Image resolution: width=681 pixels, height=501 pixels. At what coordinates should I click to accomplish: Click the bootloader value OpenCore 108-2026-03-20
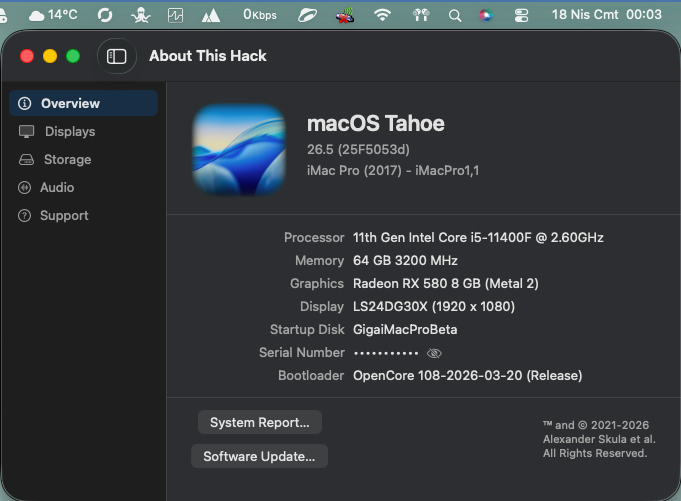[x=467, y=376]
